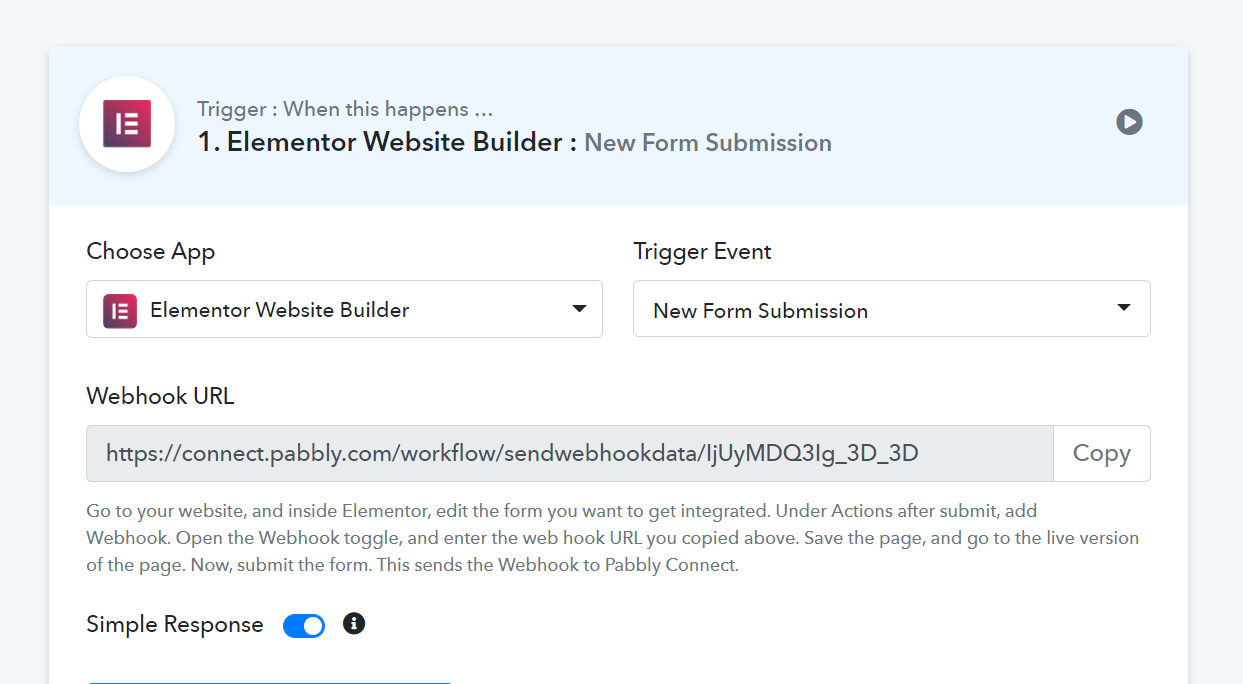Image resolution: width=1243 pixels, height=684 pixels.
Task: Click the 'Trigger : When this happens' text
Action: click(345, 109)
